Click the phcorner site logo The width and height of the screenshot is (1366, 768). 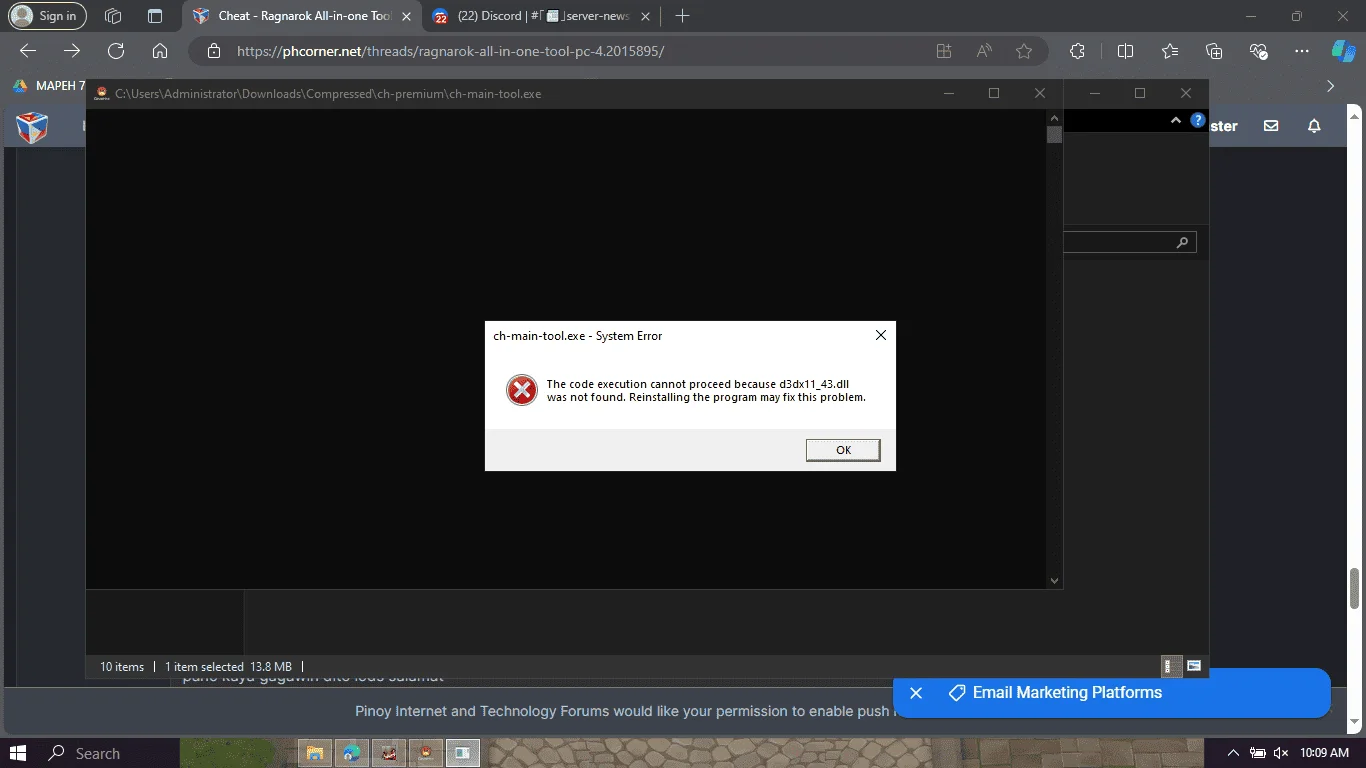pos(32,127)
